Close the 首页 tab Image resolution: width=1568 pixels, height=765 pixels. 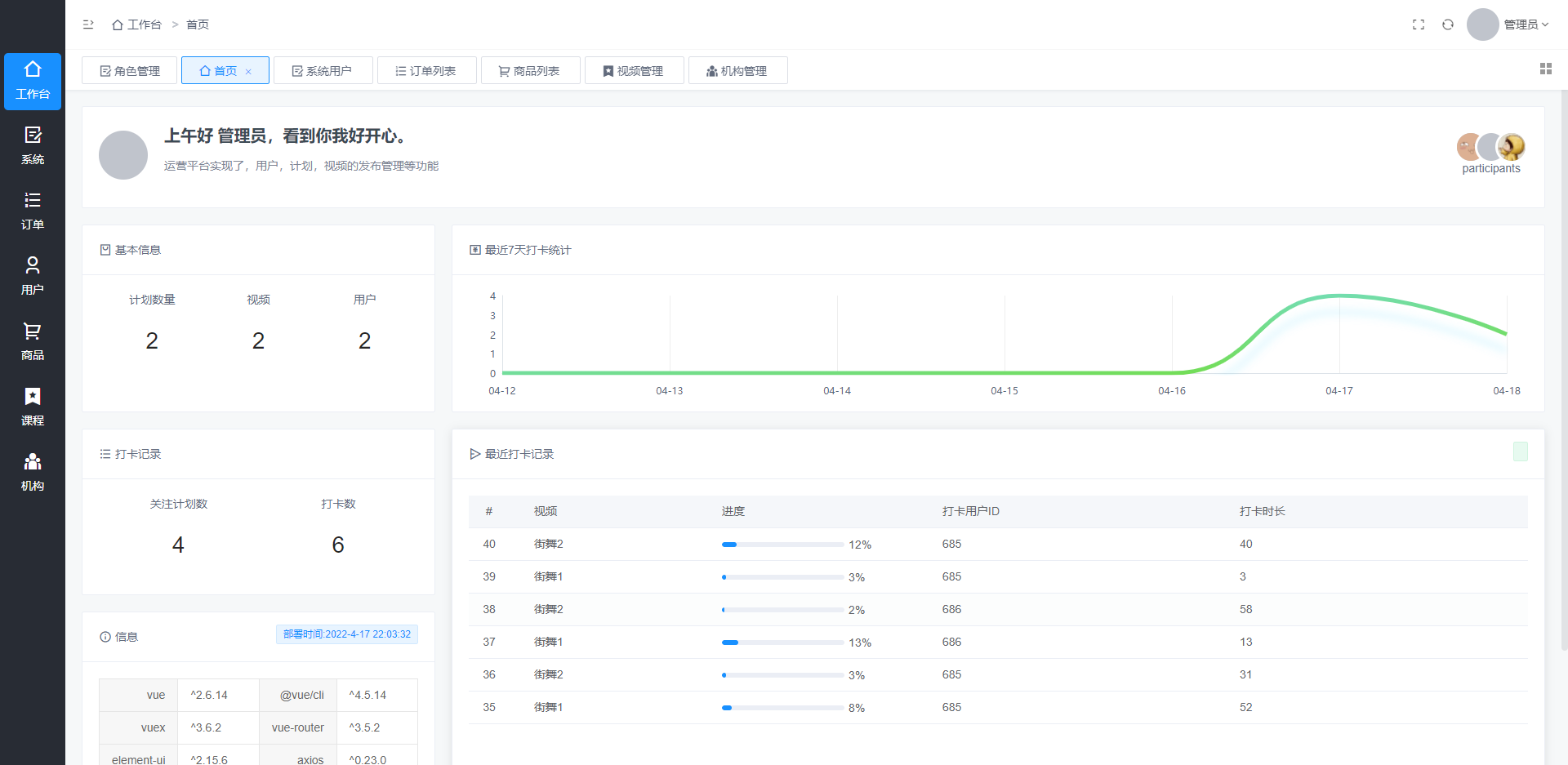click(x=248, y=72)
